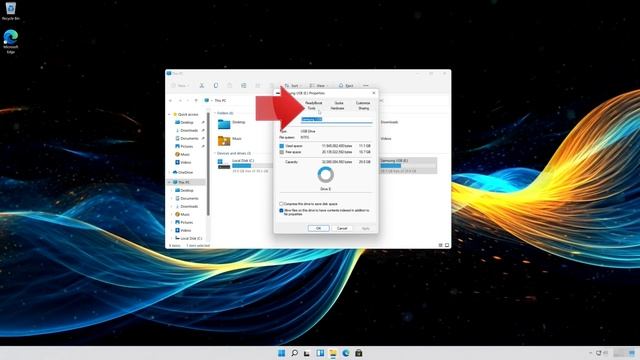640x360 pixels.
Task: Select Desktop under Quick access
Action: coord(187,122)
